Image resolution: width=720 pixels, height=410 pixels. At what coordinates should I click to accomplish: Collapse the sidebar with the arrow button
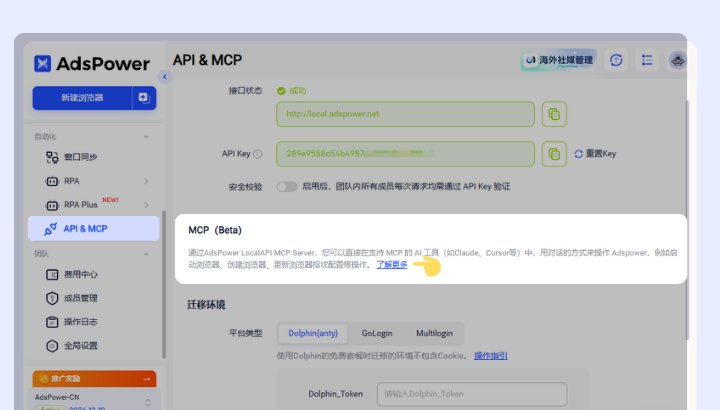tap(165, 77)
